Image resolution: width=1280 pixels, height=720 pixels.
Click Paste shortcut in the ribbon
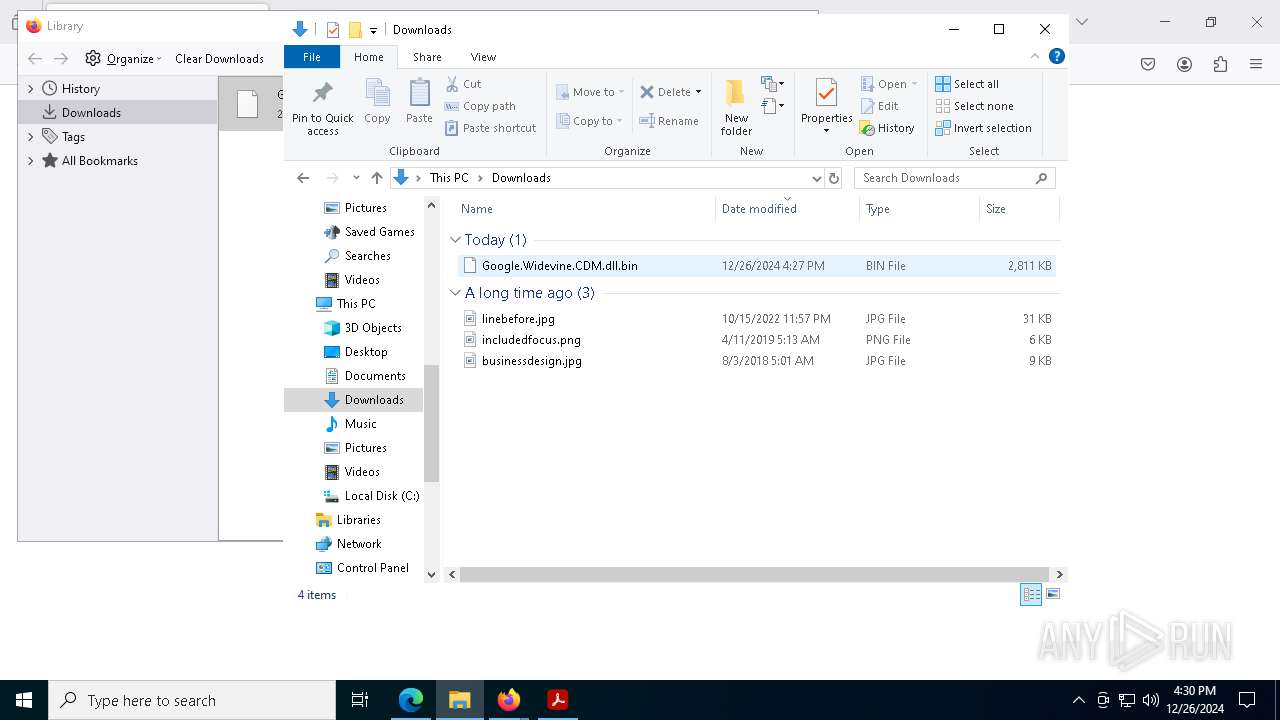point(490,128)
